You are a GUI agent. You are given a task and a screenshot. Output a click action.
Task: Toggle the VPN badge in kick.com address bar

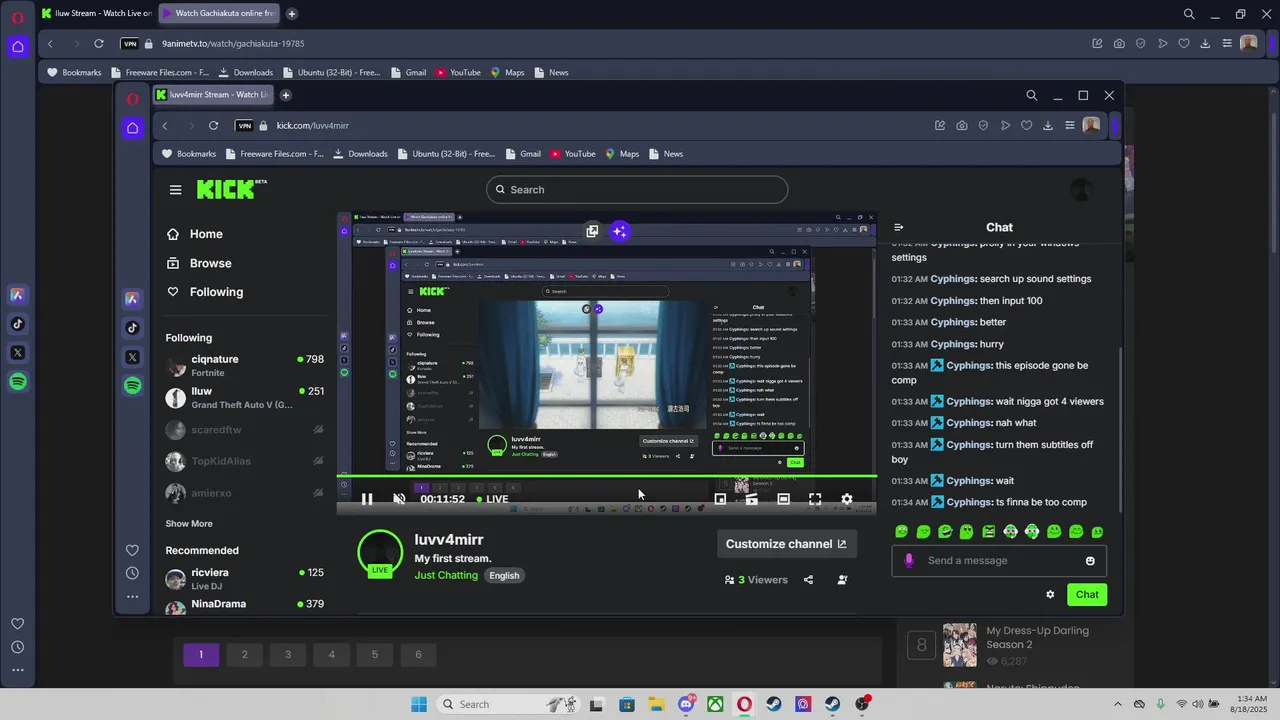click(x=244, y=126)
